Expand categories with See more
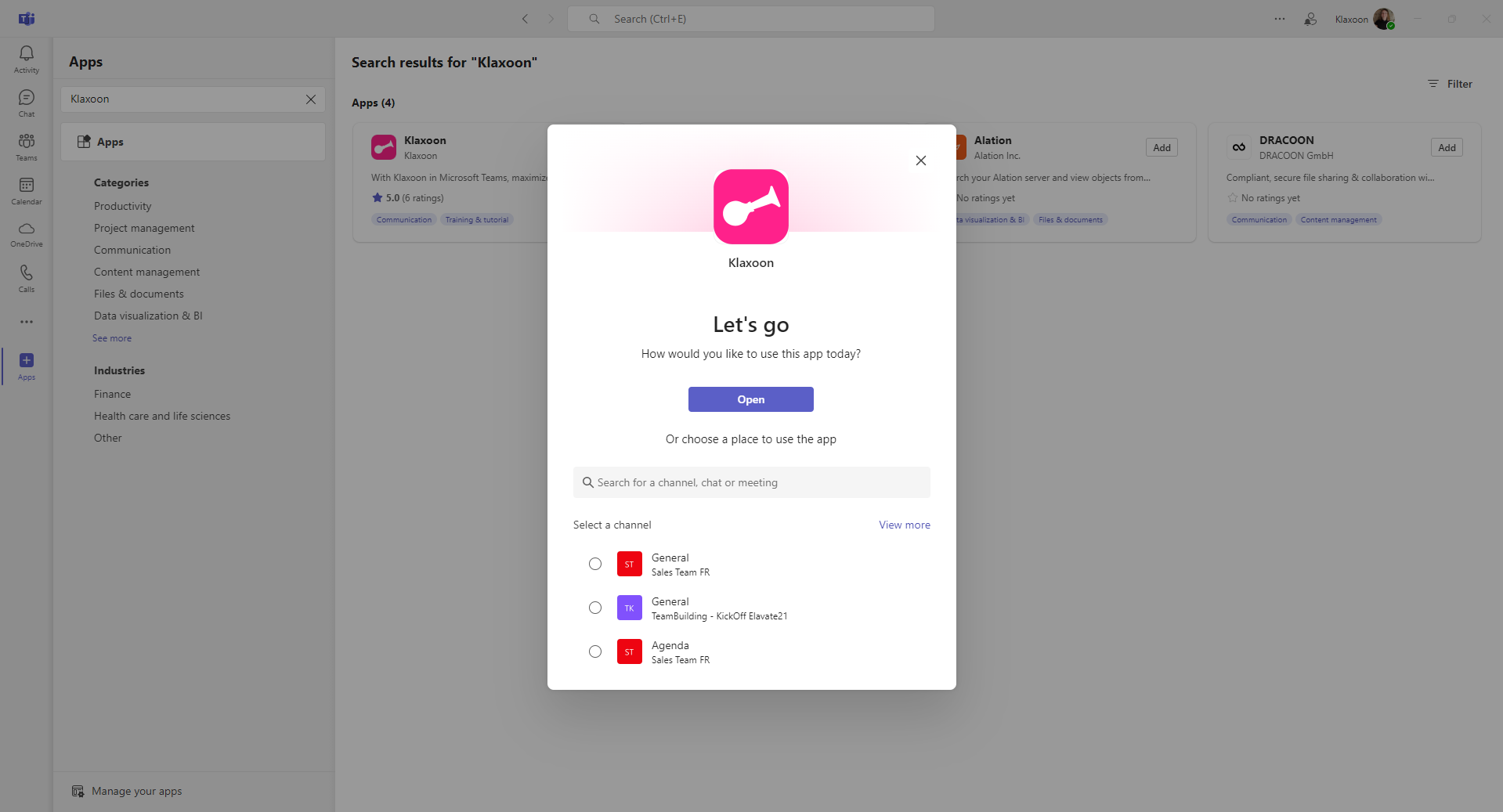 coord(112,338)
